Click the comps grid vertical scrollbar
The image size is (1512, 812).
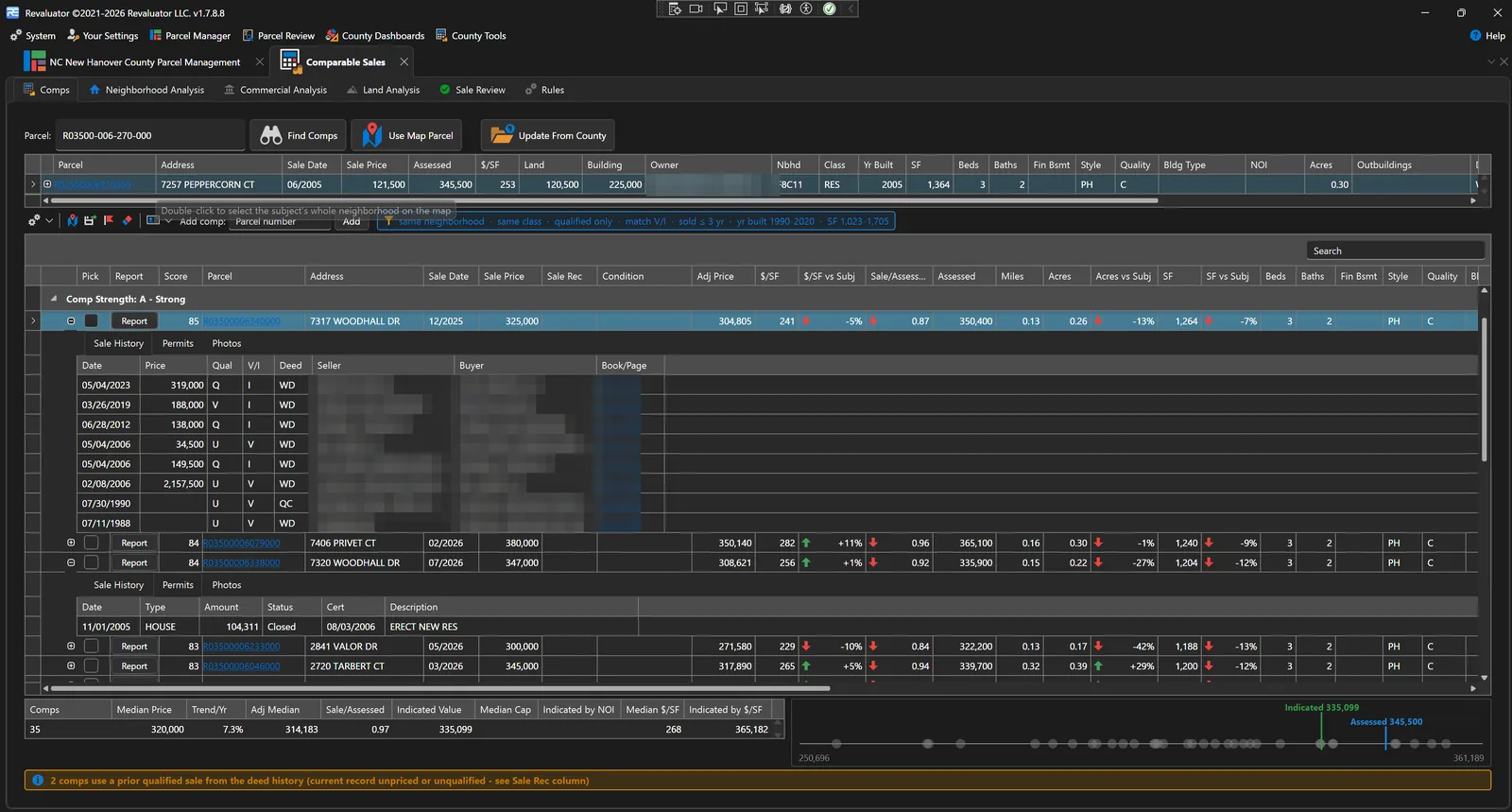pyautogui.click(x=1484, y=389)
